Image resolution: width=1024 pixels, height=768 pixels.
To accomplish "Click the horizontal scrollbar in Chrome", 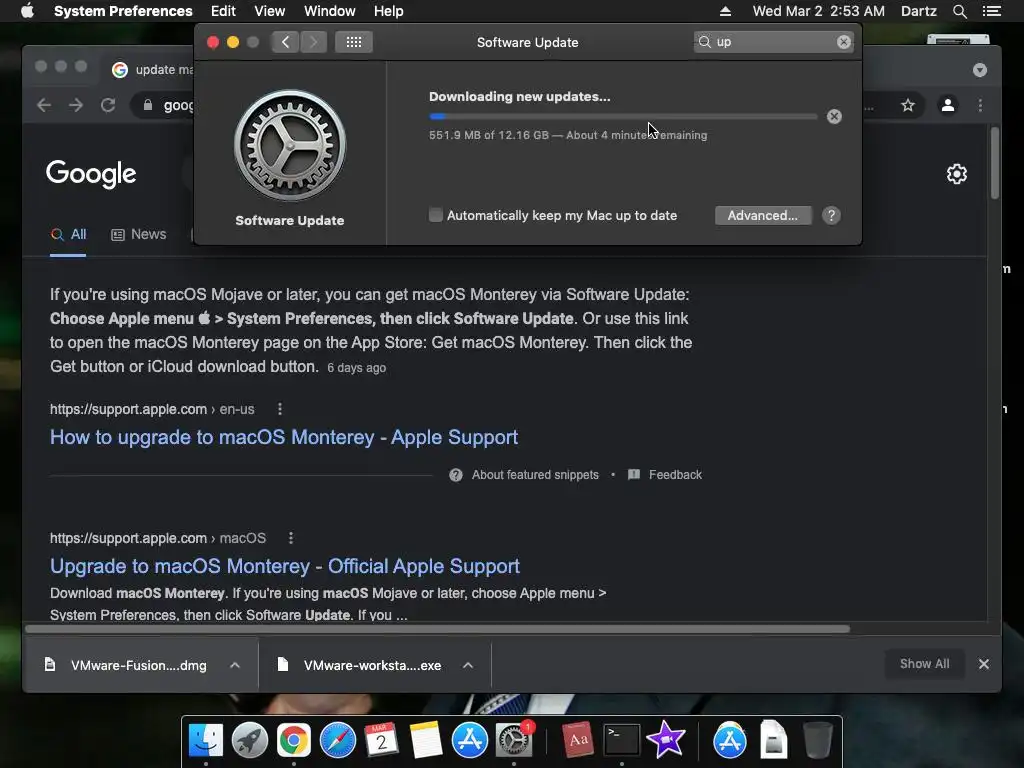I will 438,629.
